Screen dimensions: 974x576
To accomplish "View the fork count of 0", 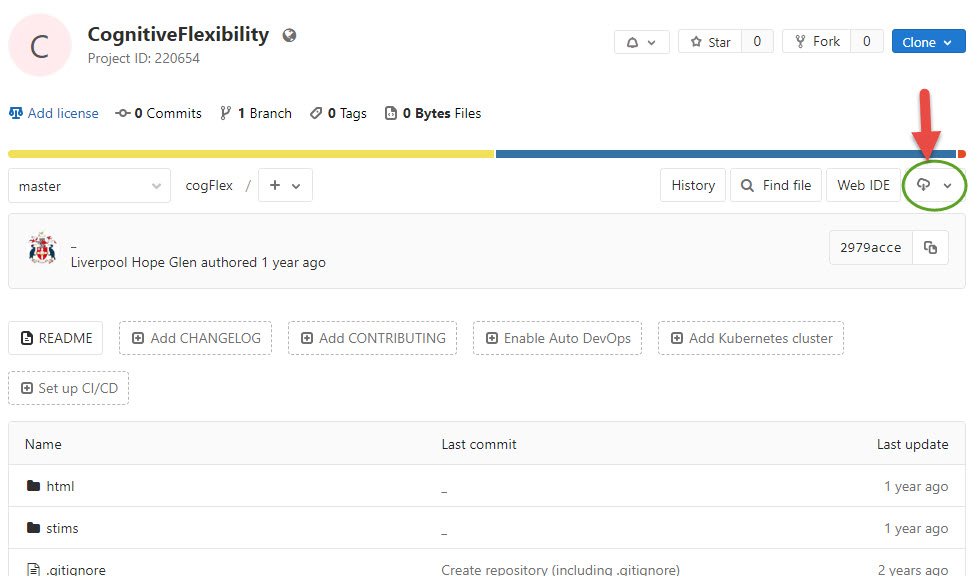I will tap(867, 42).
